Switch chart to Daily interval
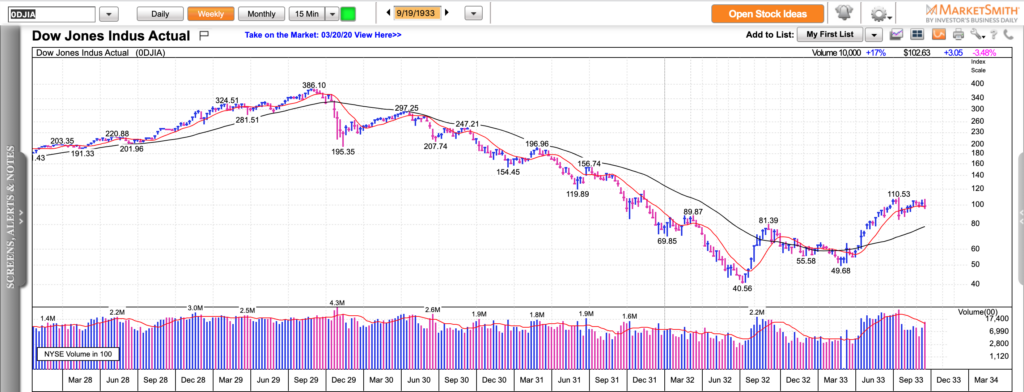The height and width of the screenshot is (392, 1024). tap(159, 14)
